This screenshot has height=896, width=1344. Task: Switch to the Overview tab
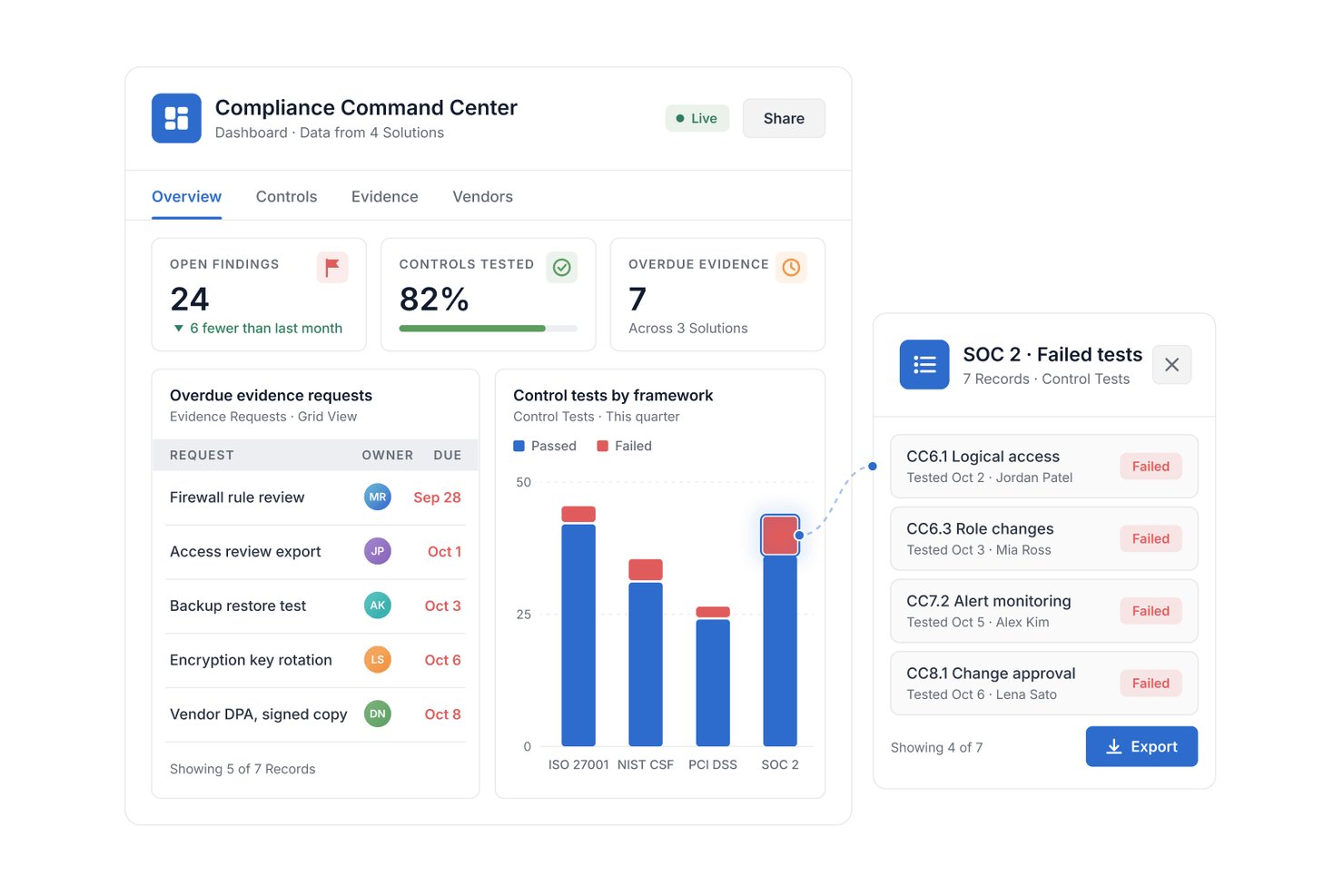click(x=186, y=197)
